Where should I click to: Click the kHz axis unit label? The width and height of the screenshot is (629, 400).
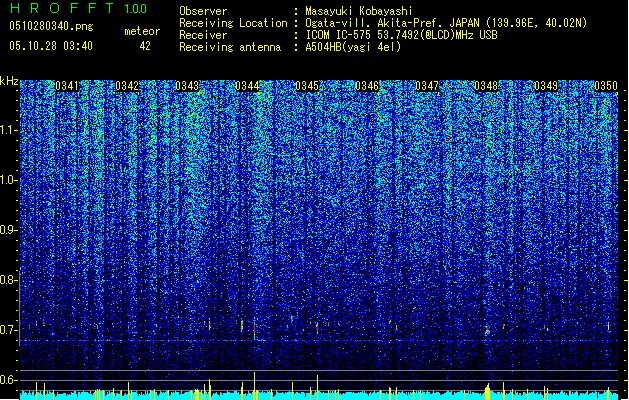[9, 81]
